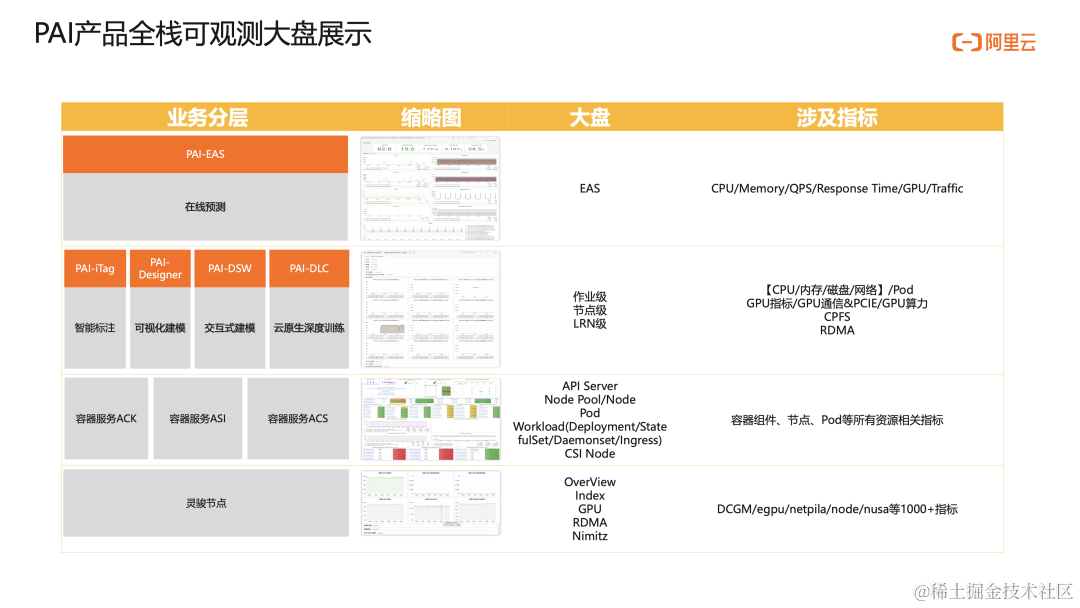Click the slide title PAI产品全栈可观测大盘展示
This screenshot has height=608, width=1080.
203,34
